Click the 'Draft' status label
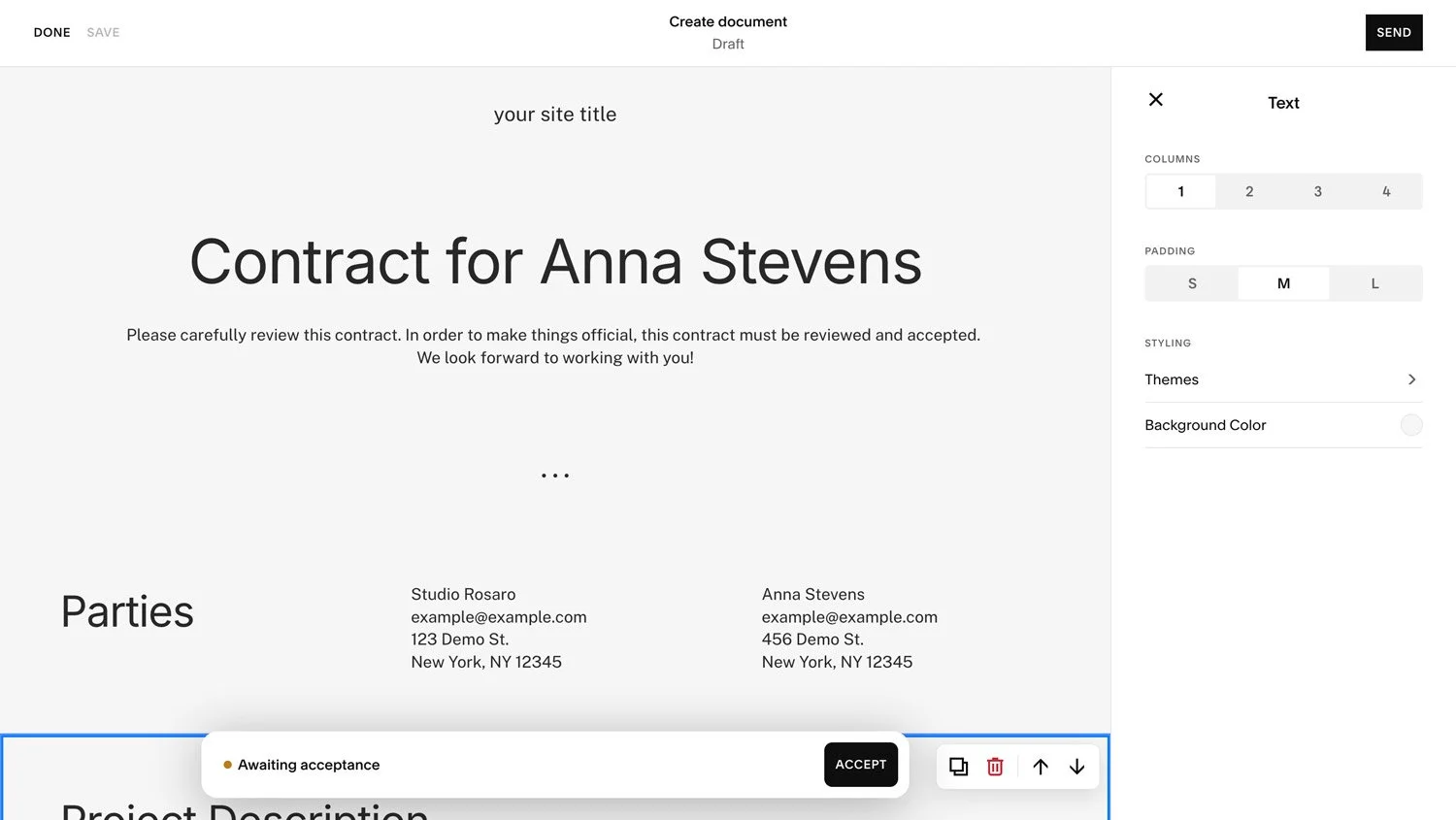1456x820 pixels. tap(728, 44)
